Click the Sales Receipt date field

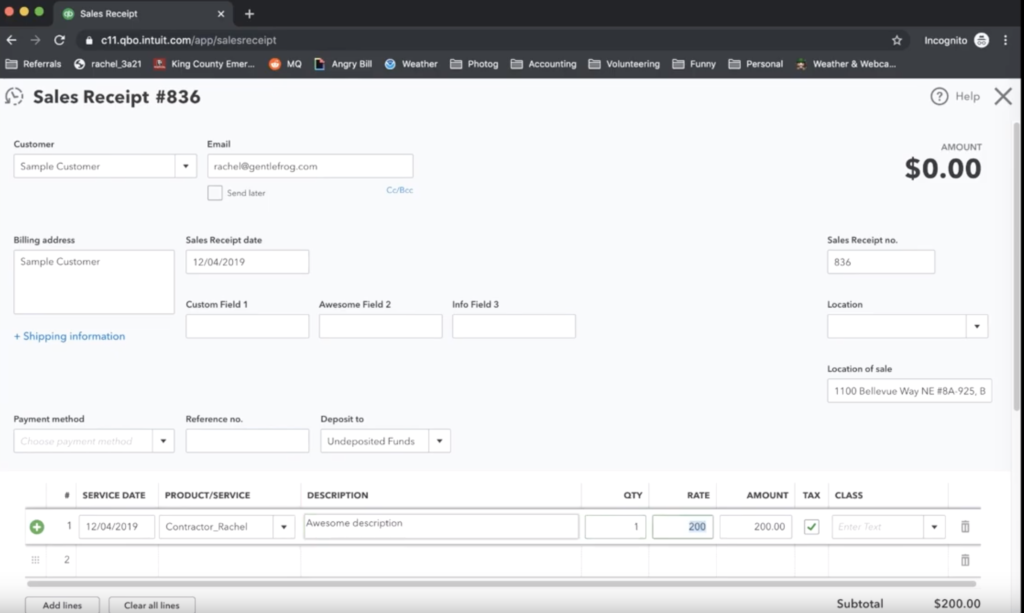click(247, 262)
